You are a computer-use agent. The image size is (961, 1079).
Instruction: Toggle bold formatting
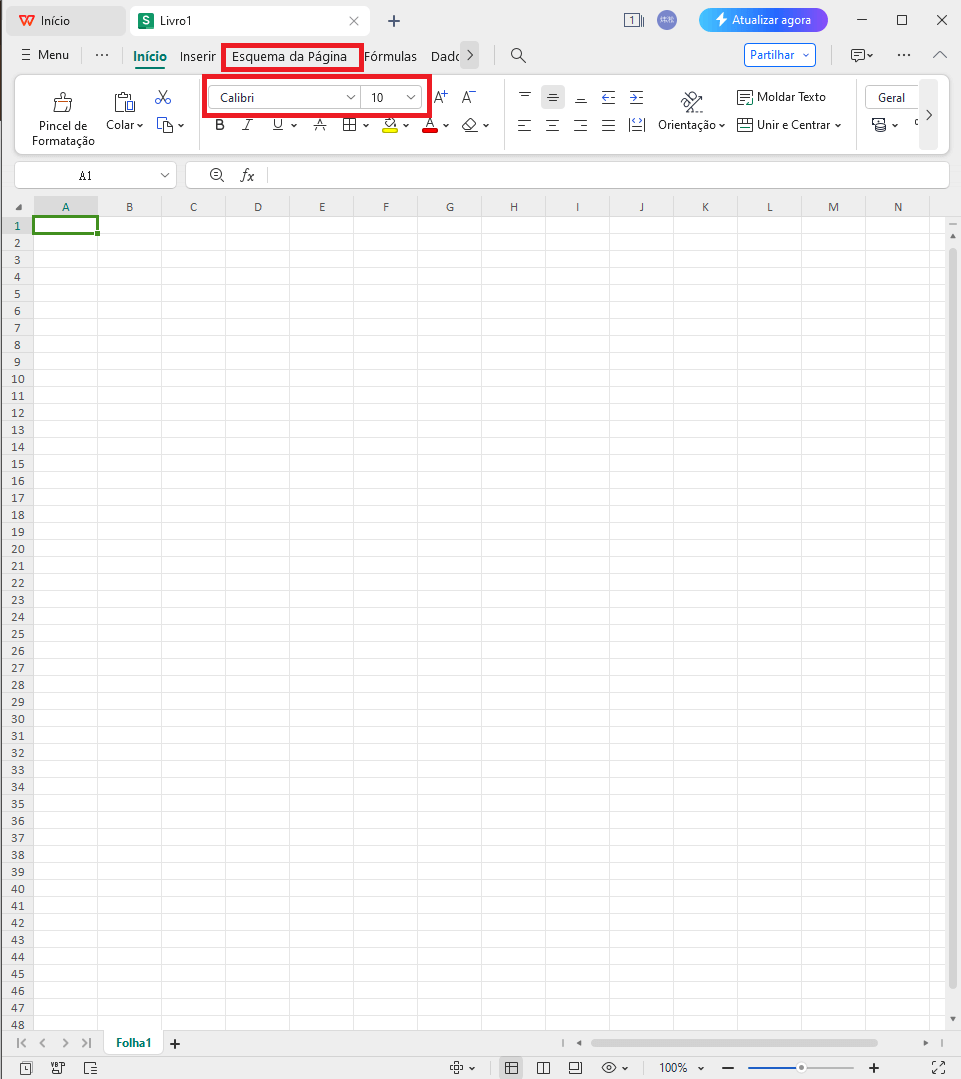(220, 125)
